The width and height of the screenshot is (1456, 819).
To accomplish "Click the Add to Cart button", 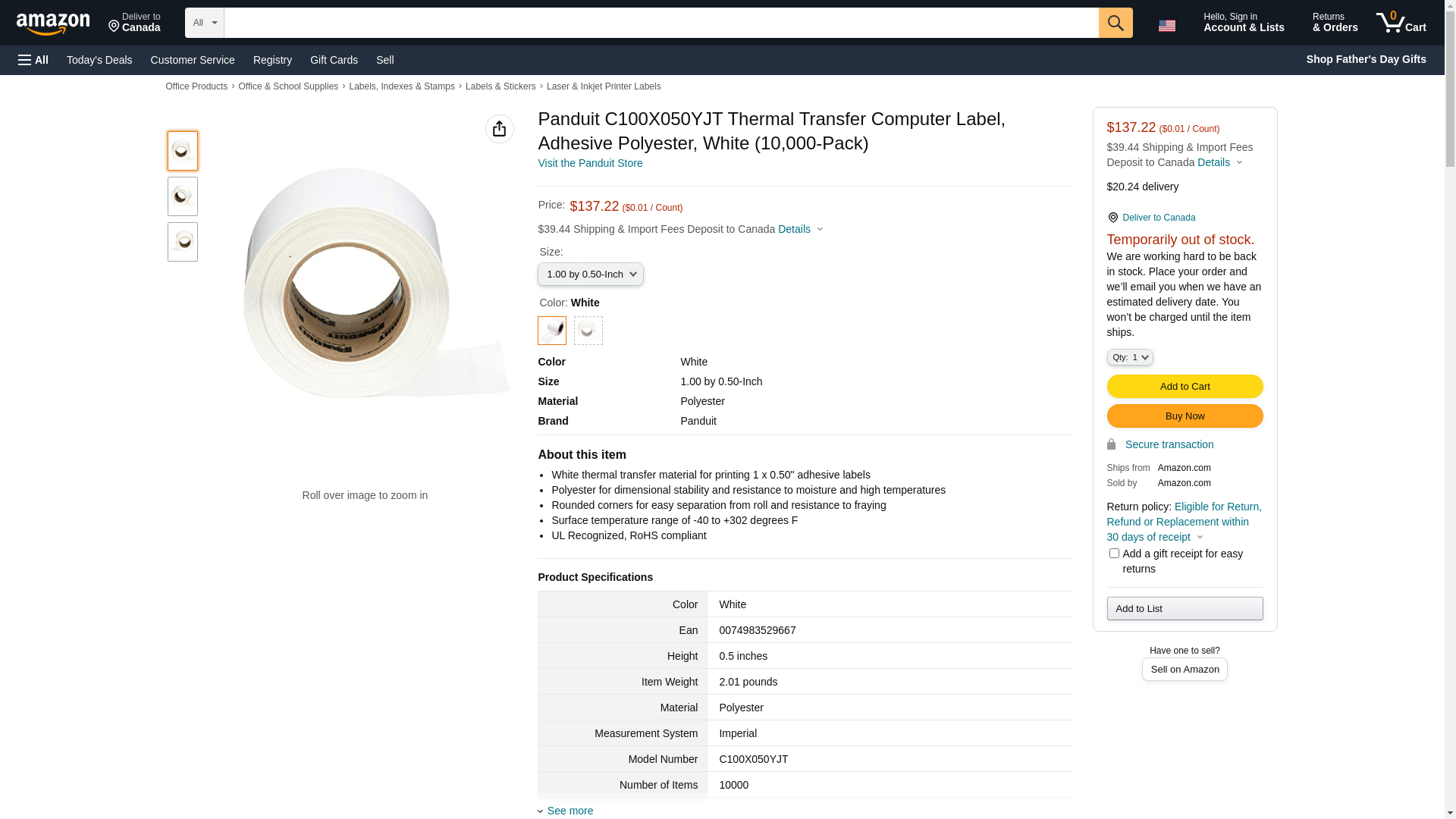I will point(1185,387).
